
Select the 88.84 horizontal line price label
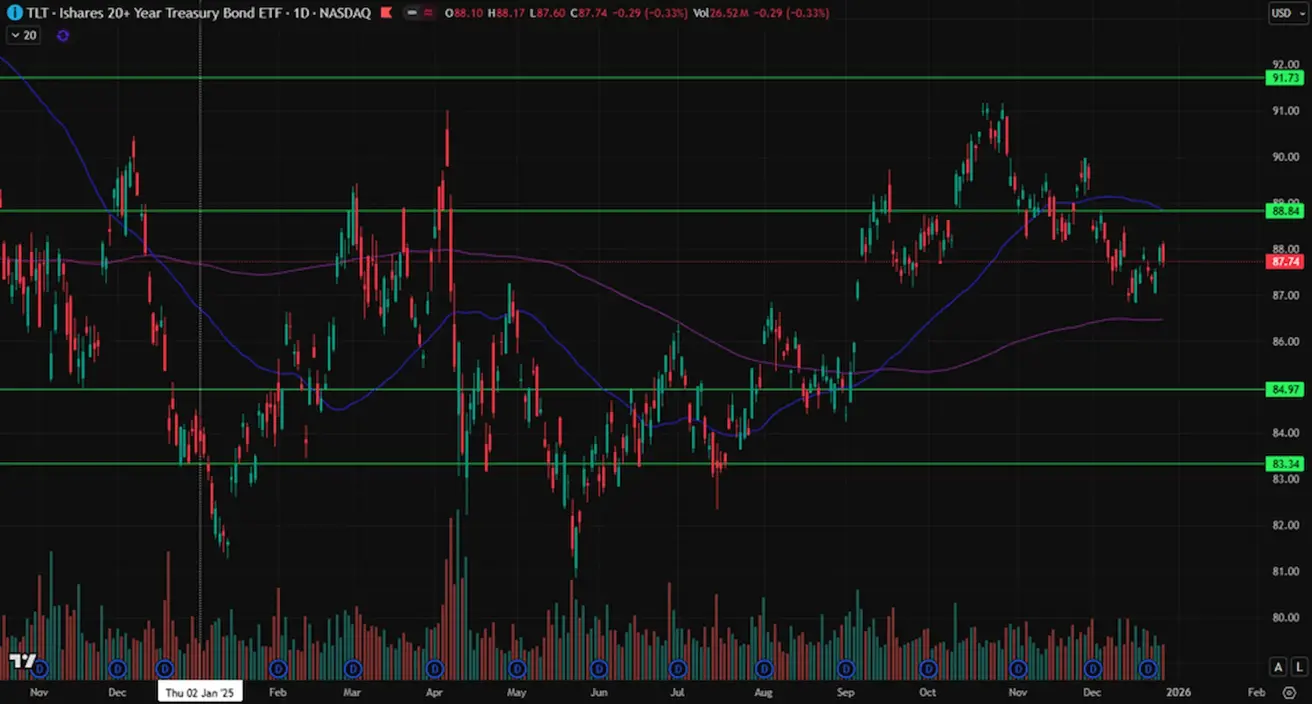tap(1285, 212)
